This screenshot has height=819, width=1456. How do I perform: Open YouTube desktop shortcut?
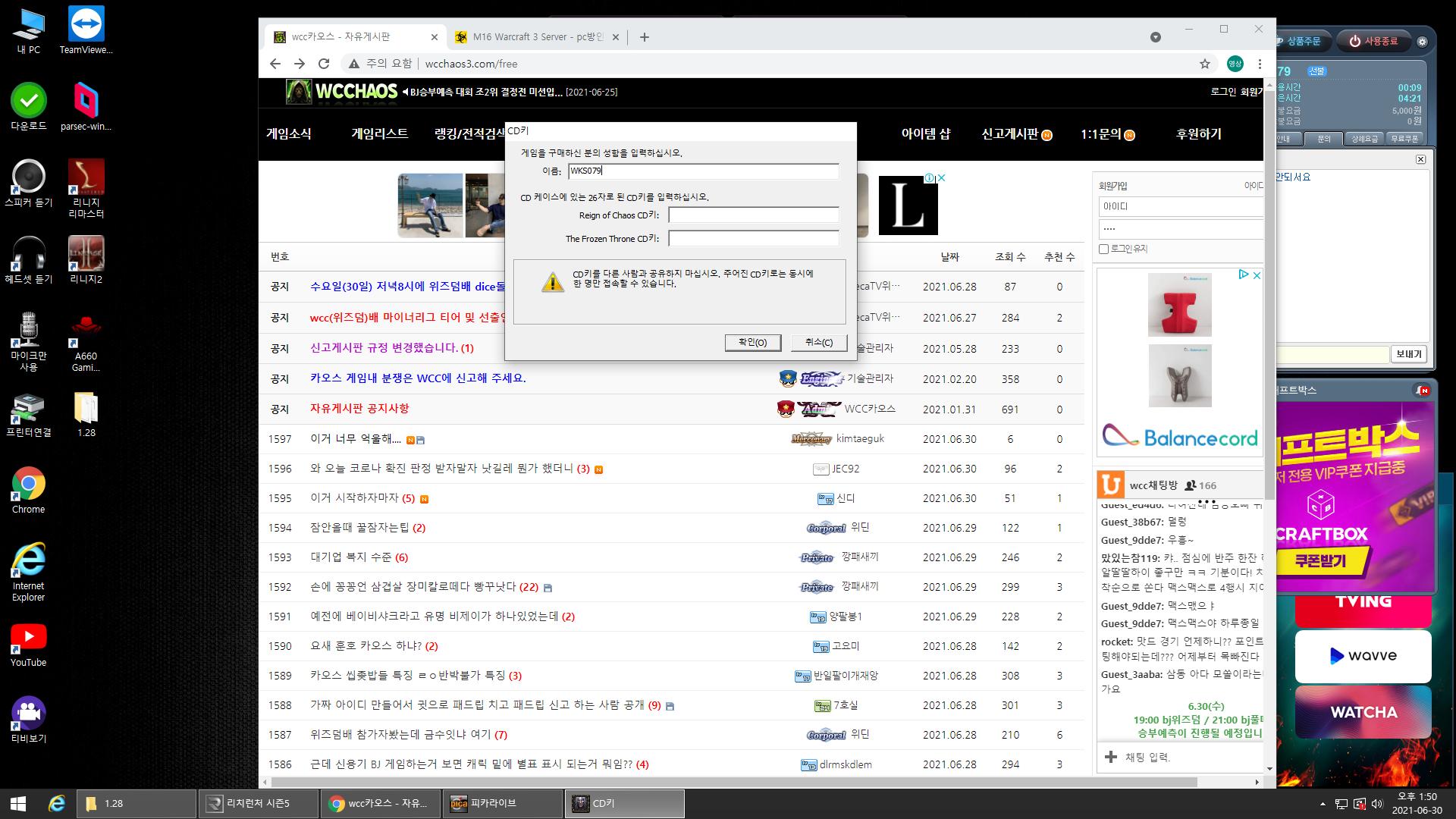[29, 645]
